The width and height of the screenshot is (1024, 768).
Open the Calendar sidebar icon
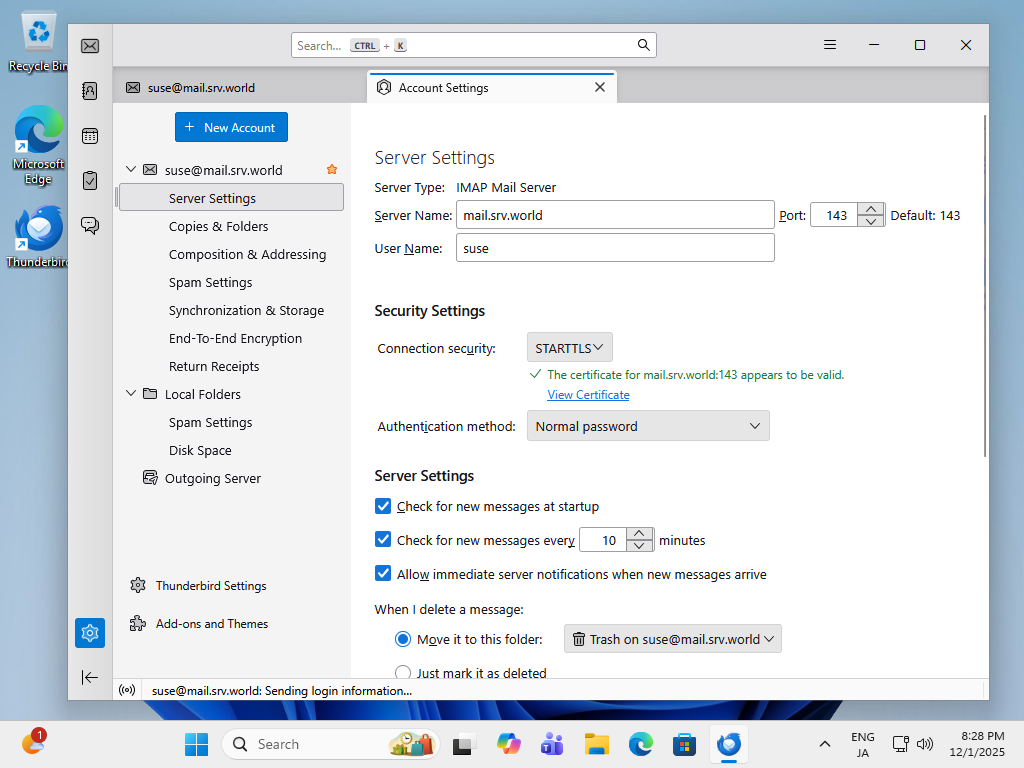click(90, 136)
